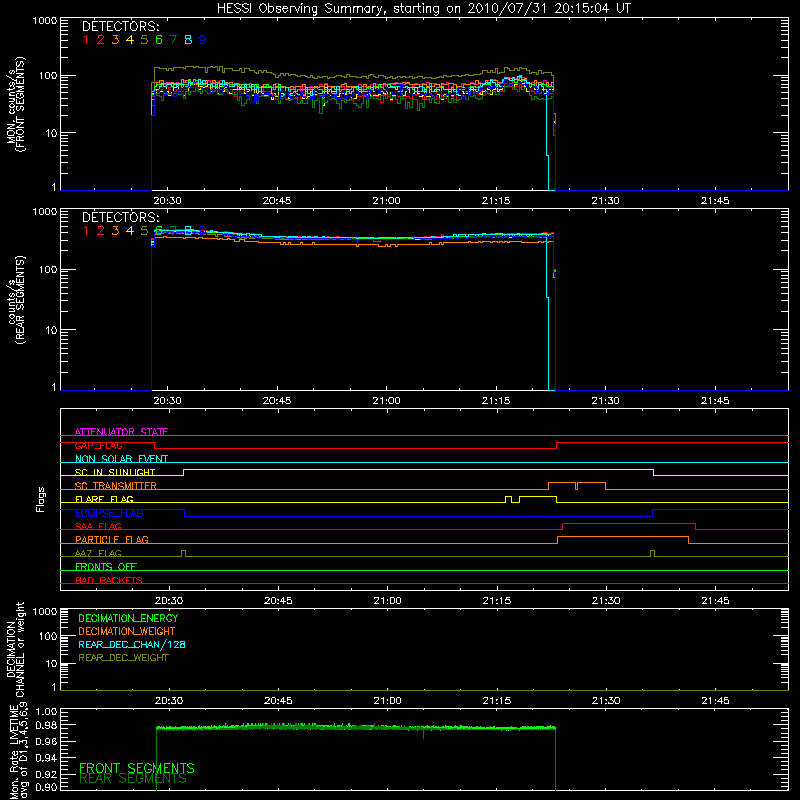Select bright green detector number 6 in front segments legend
This screenshot has height=800, width=800.
pyautogui.click(x=159, y=40)
